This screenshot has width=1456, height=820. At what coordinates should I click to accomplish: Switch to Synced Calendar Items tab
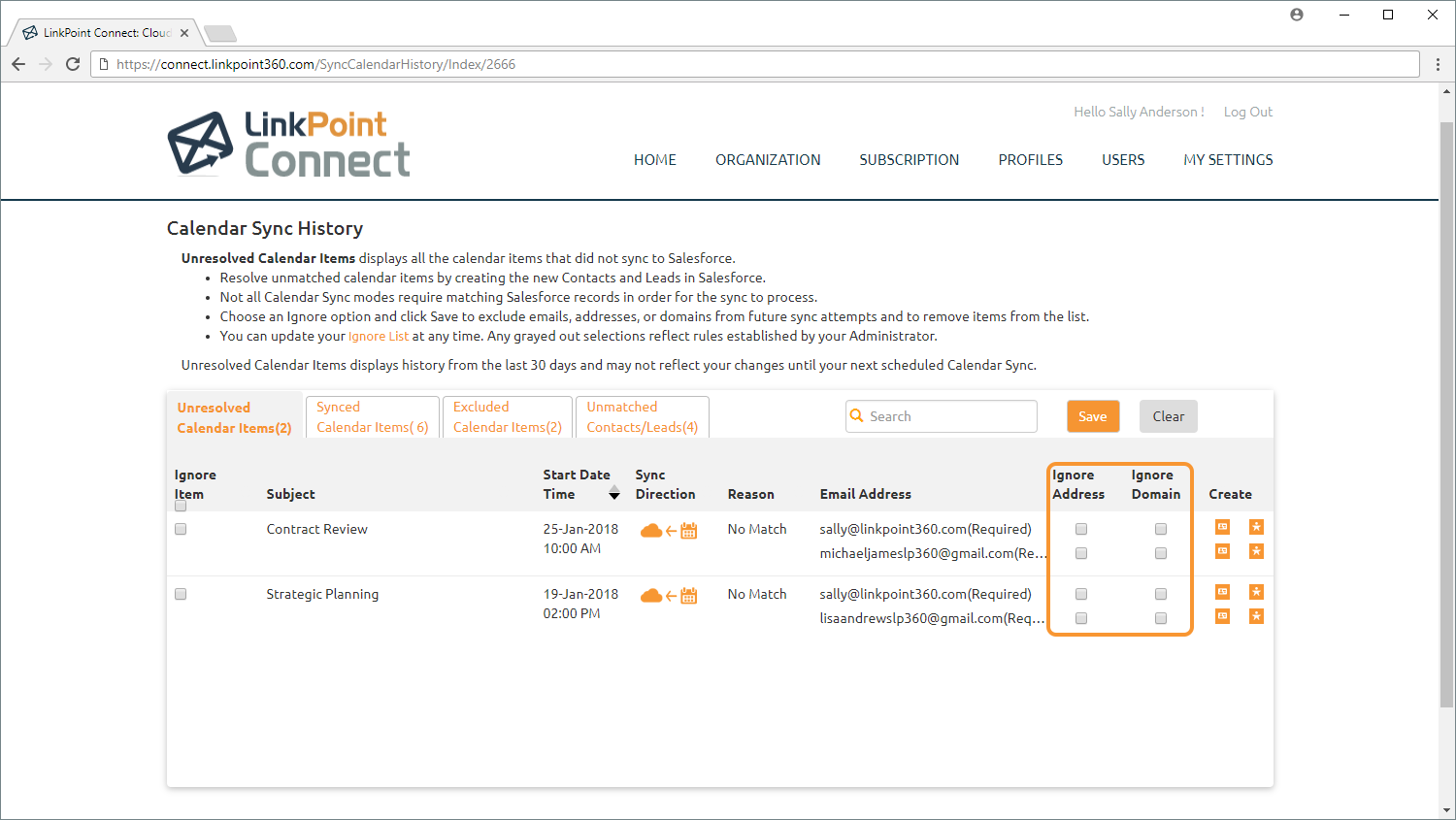(373, 416)
